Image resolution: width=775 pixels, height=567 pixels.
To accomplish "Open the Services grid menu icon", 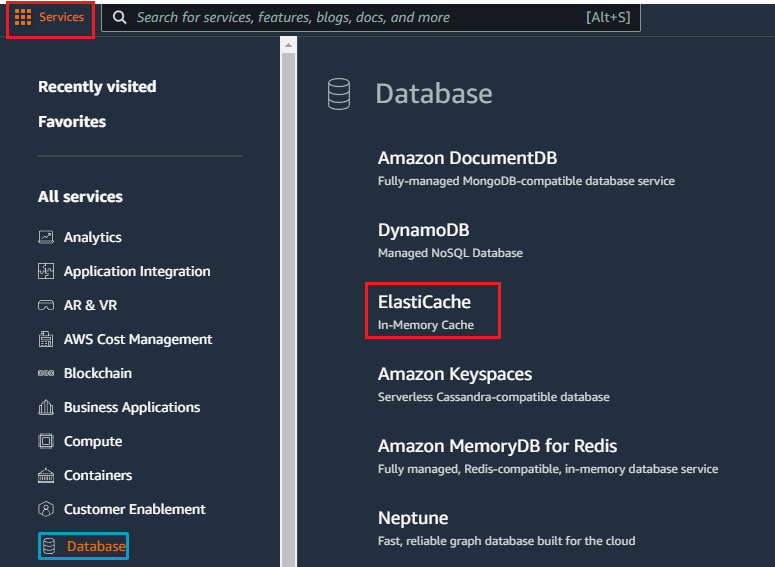I will [23, 17].
